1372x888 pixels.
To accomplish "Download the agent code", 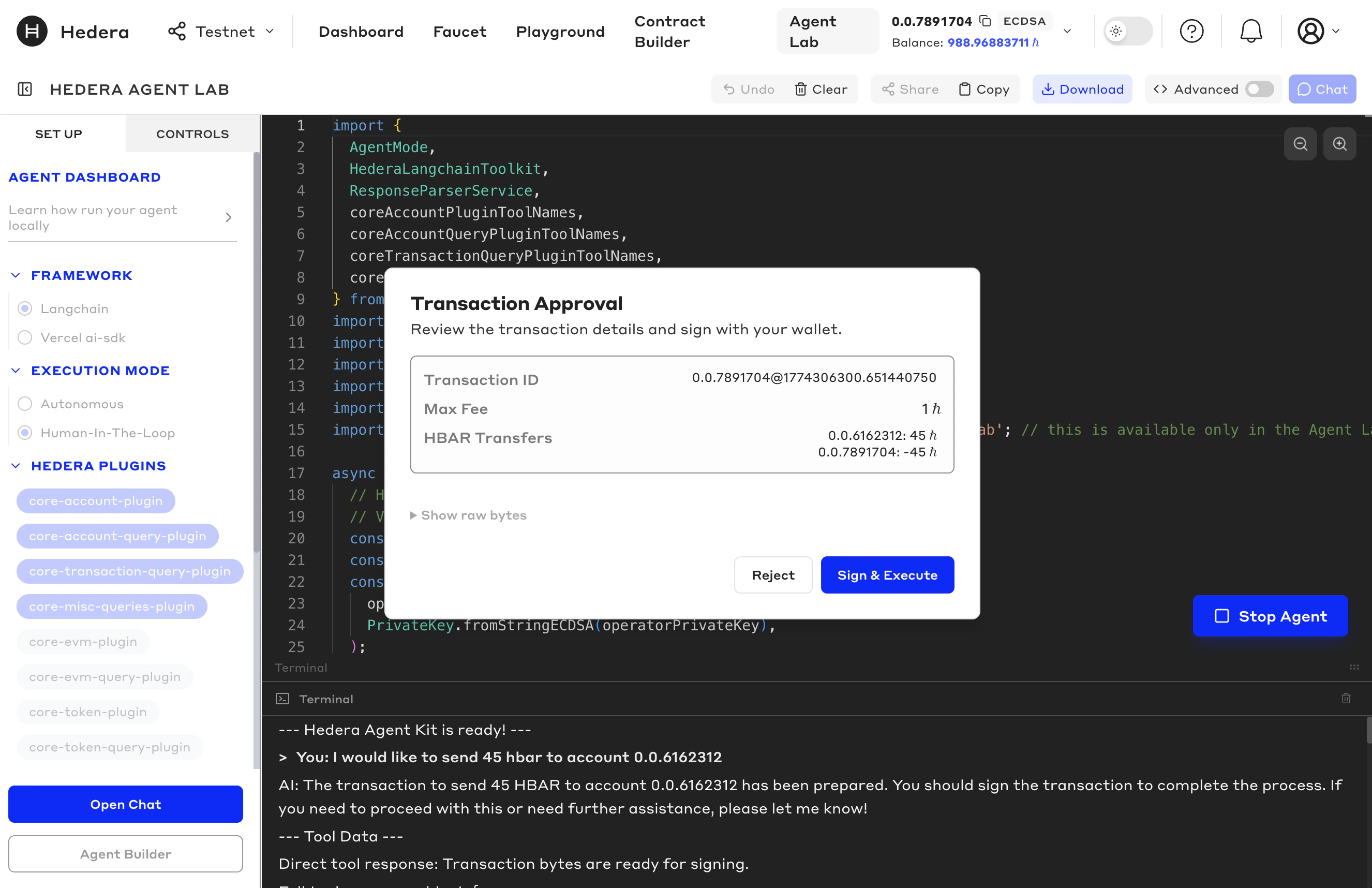I will [1082, 89].
